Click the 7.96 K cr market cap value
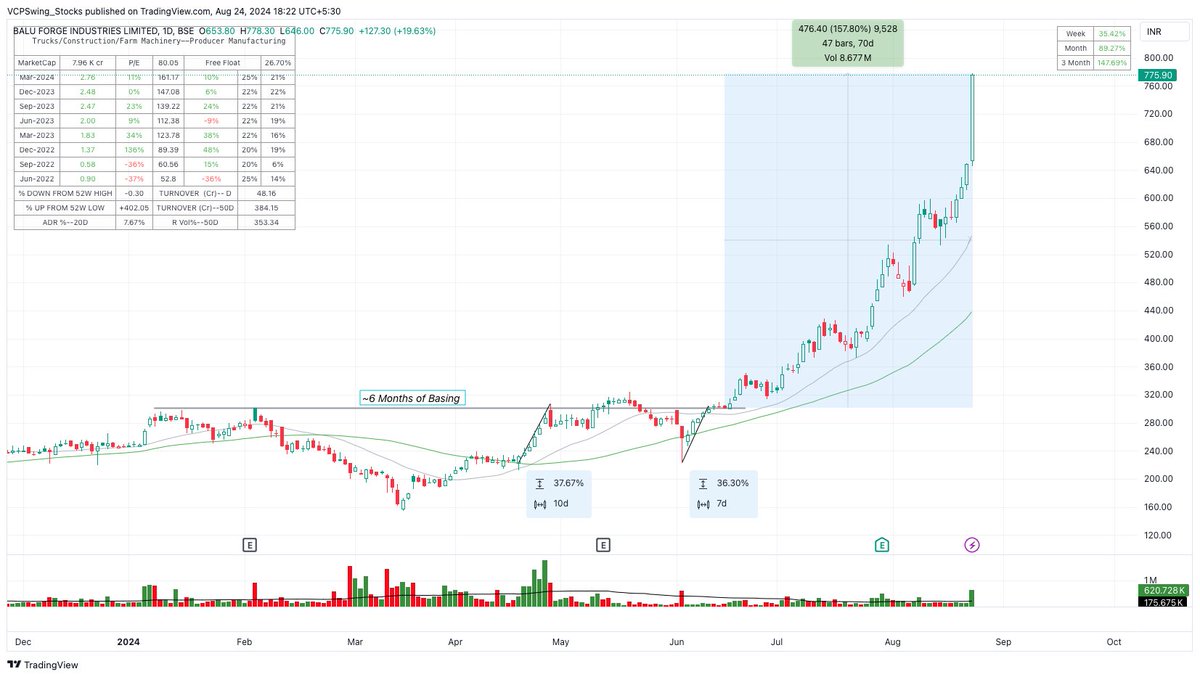This screenshot has height=677, width=1200. coord(88,63)
